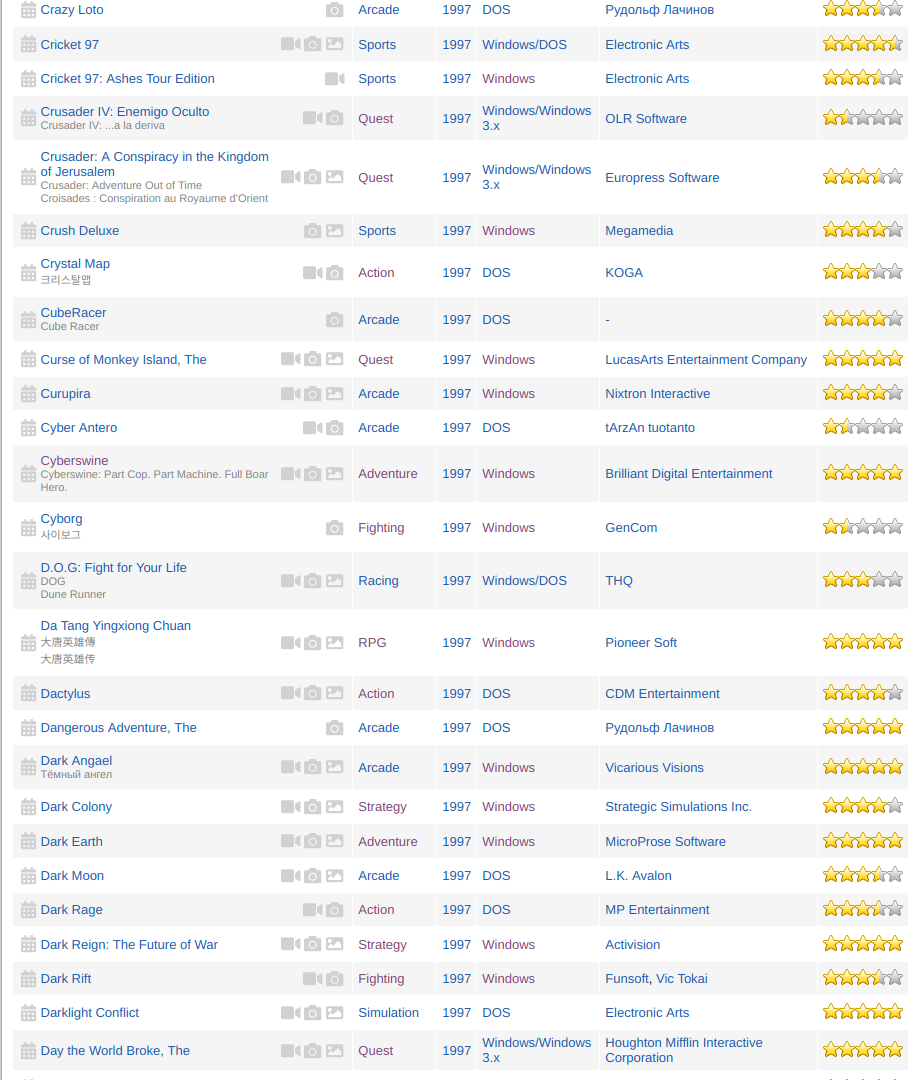Open the Crystal Map game link

point(75,264)
